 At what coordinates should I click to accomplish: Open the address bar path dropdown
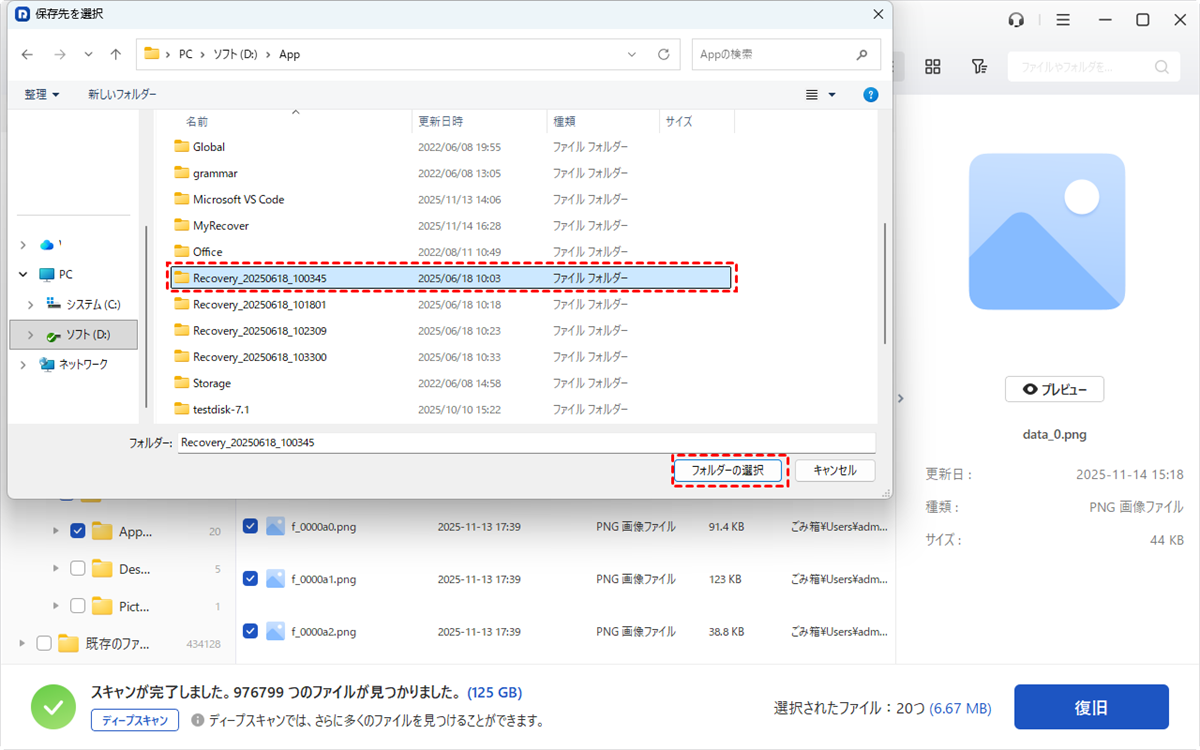632,54
